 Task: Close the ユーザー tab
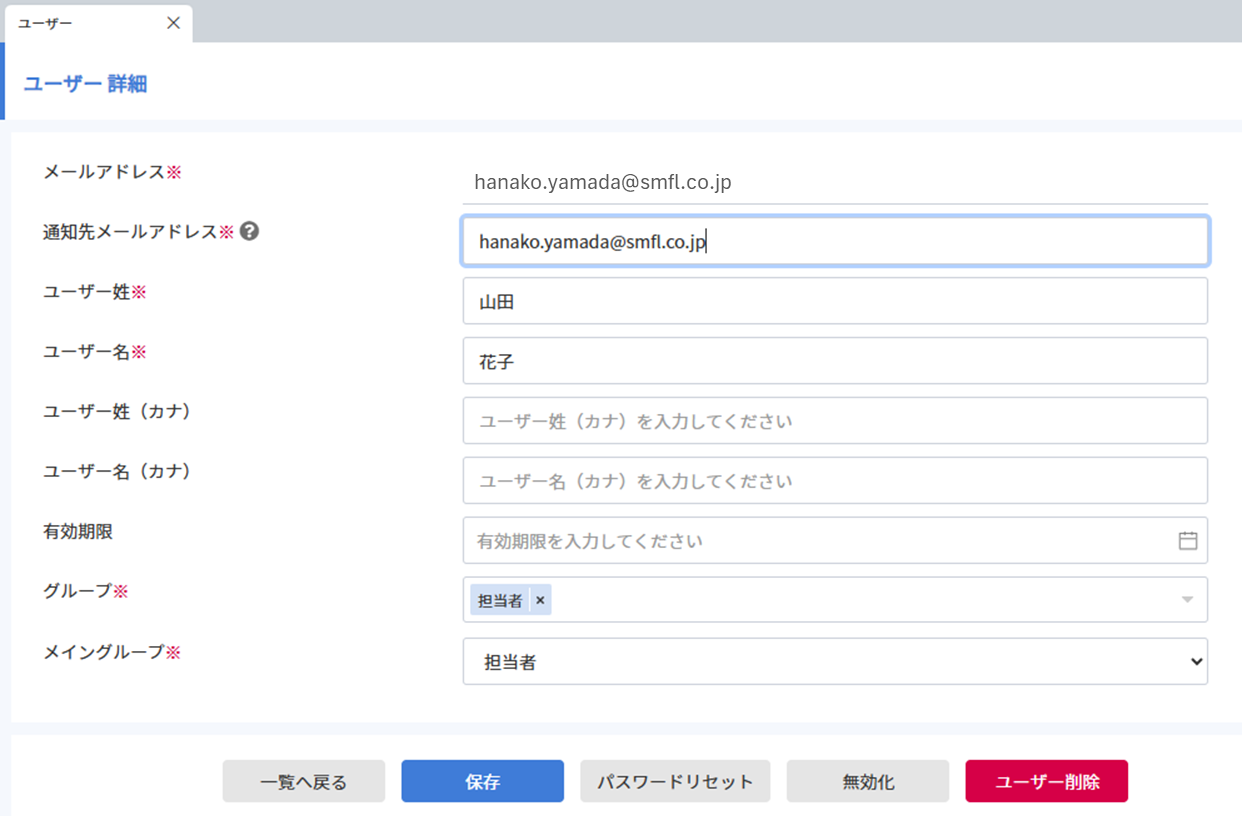(173, 23)
